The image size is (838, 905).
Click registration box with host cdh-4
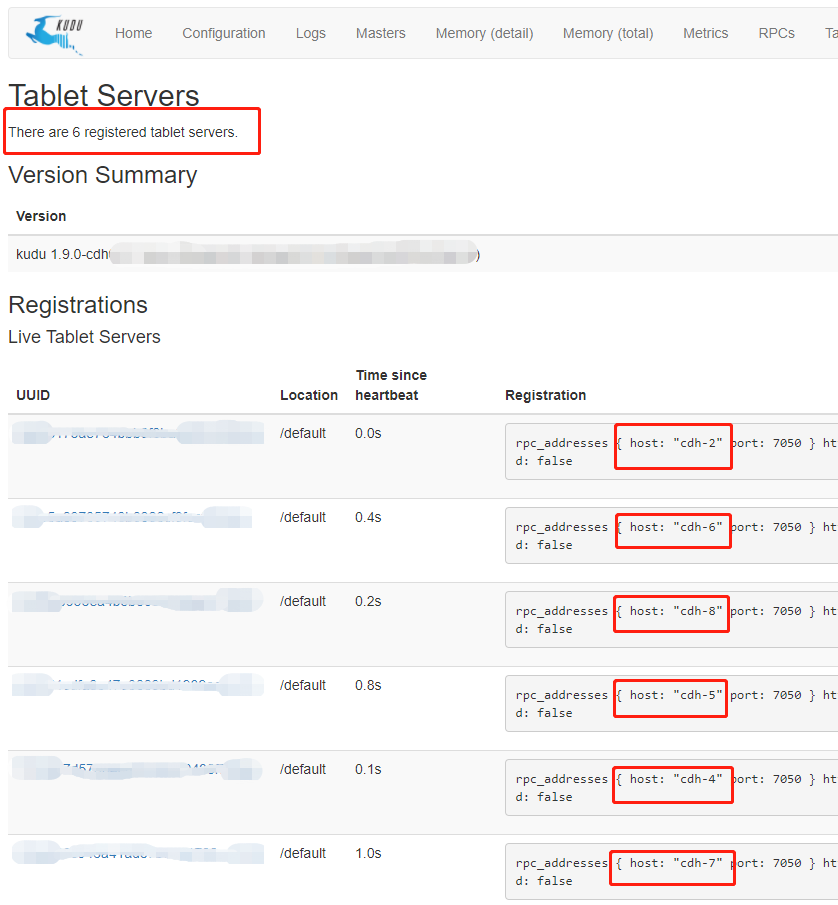tap(671, 788)
